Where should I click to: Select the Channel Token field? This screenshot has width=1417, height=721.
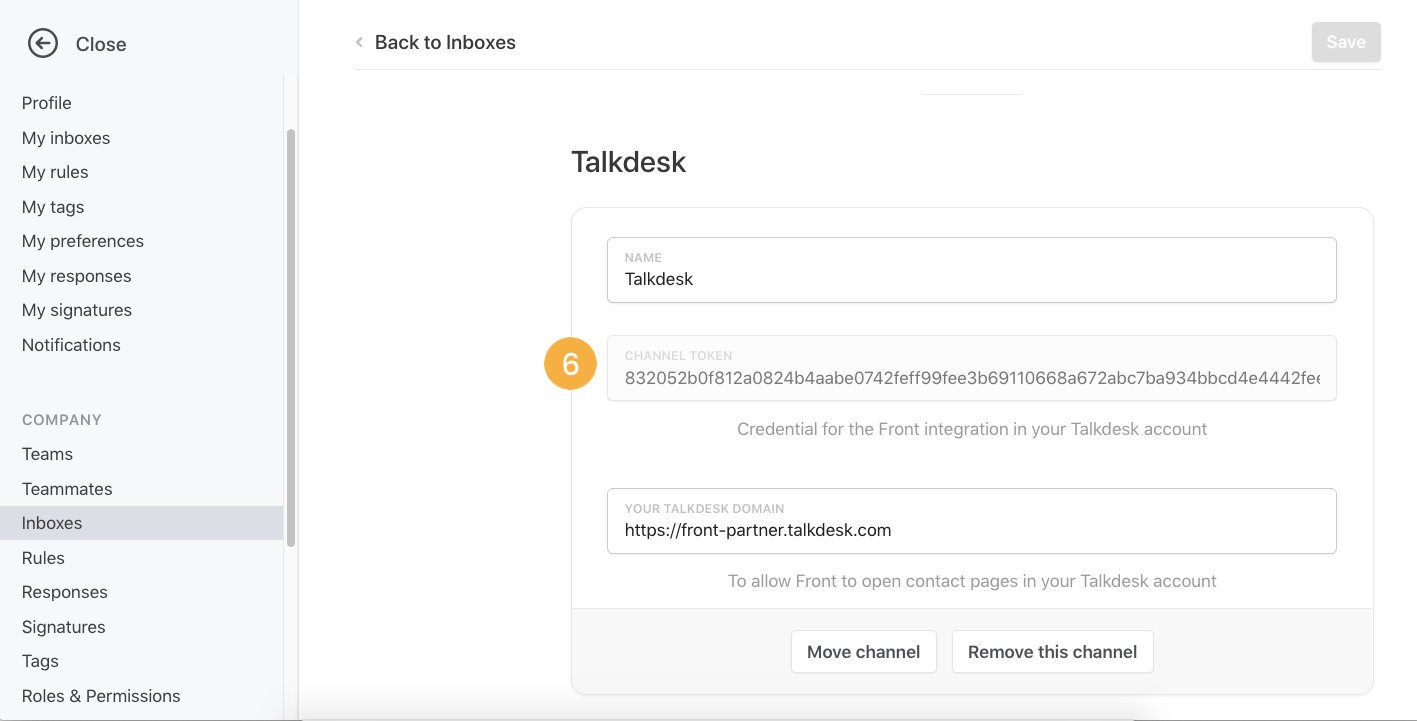[971, 368]
